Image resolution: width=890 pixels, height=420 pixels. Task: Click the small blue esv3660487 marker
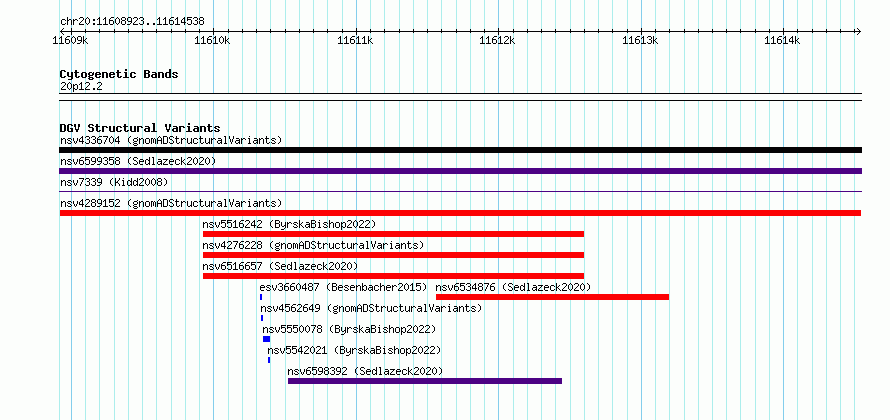[x=261, y=297]
